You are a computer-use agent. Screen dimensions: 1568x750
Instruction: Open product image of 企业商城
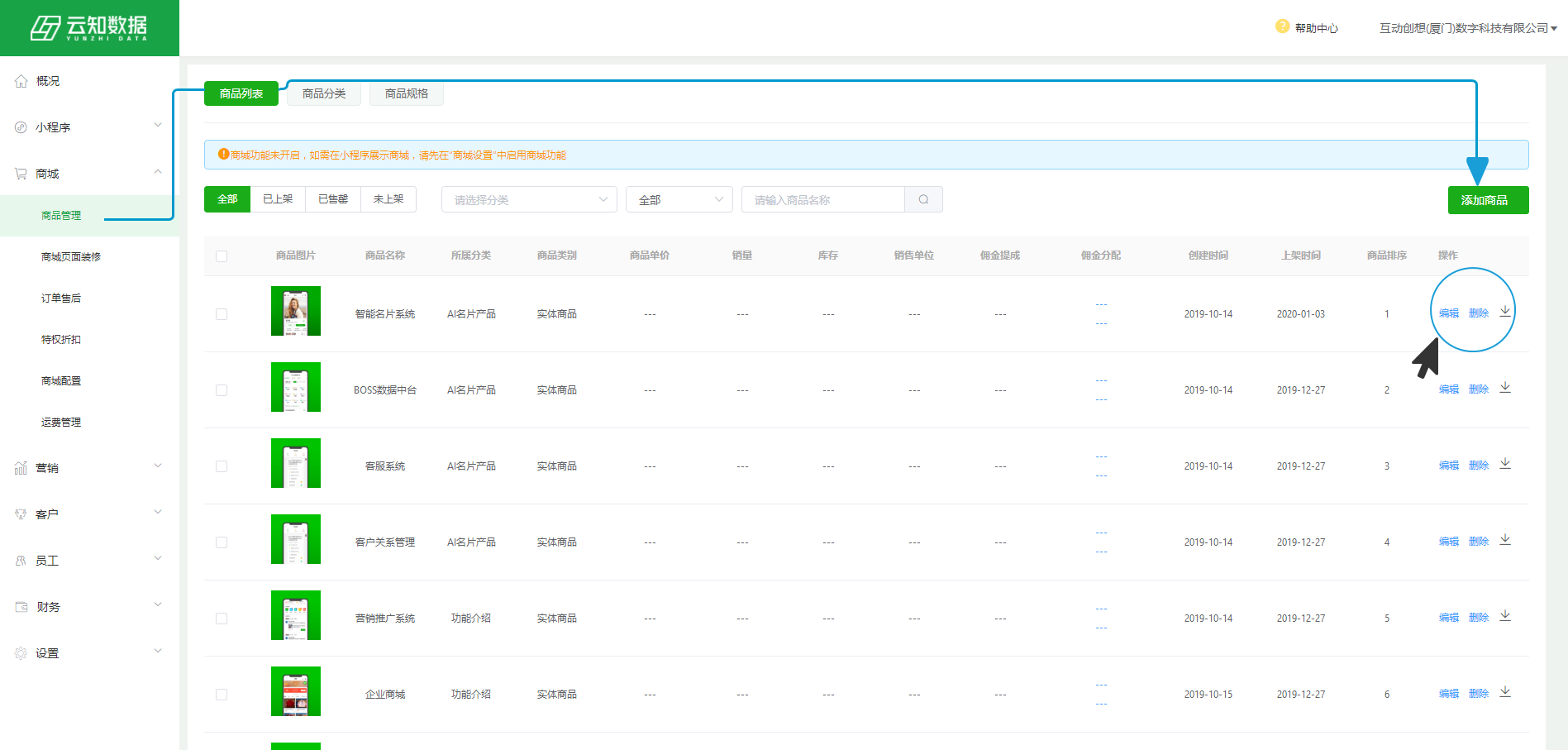[x=296, y=691]
